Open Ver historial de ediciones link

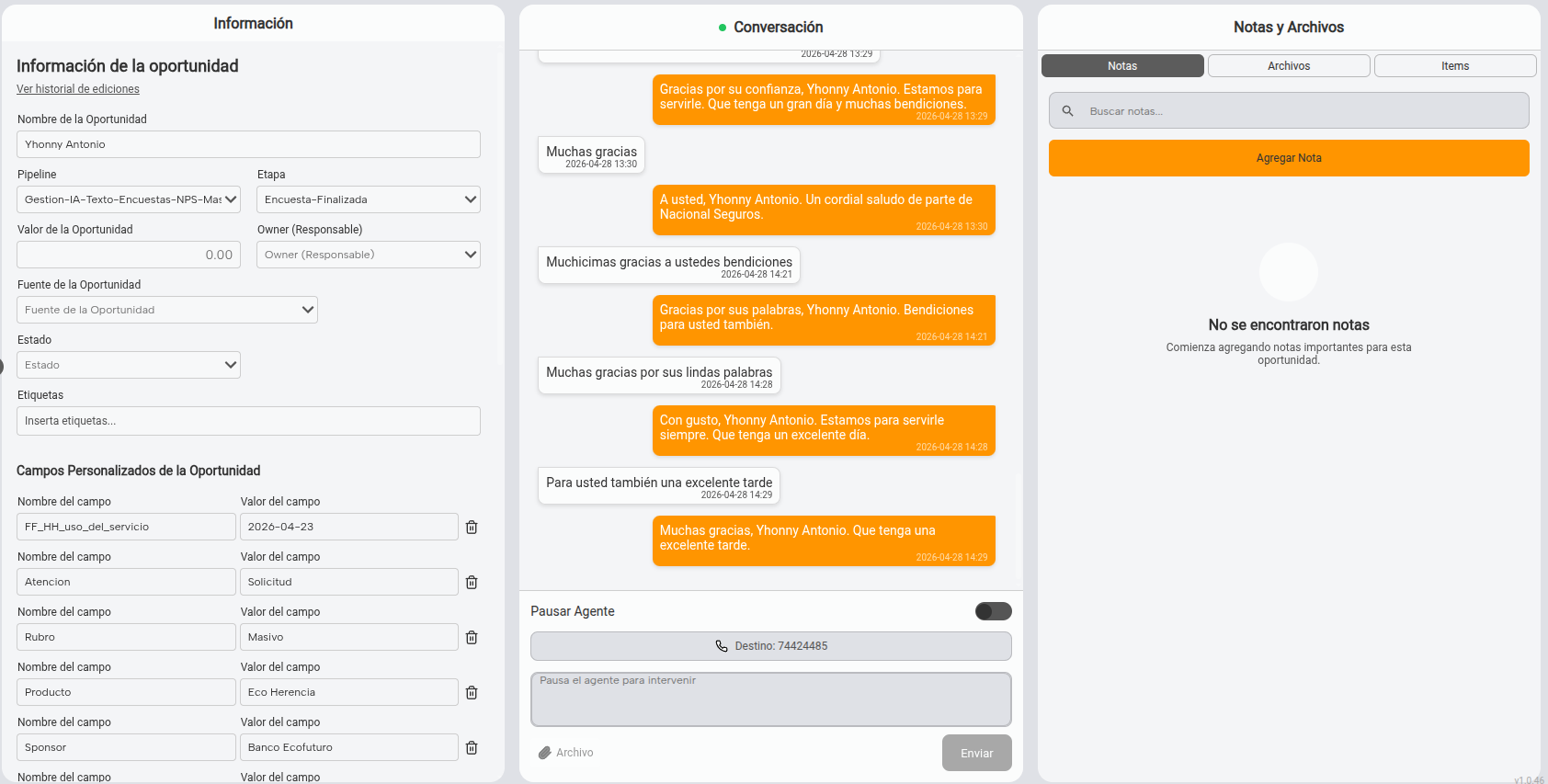click(x=78, y=89)
